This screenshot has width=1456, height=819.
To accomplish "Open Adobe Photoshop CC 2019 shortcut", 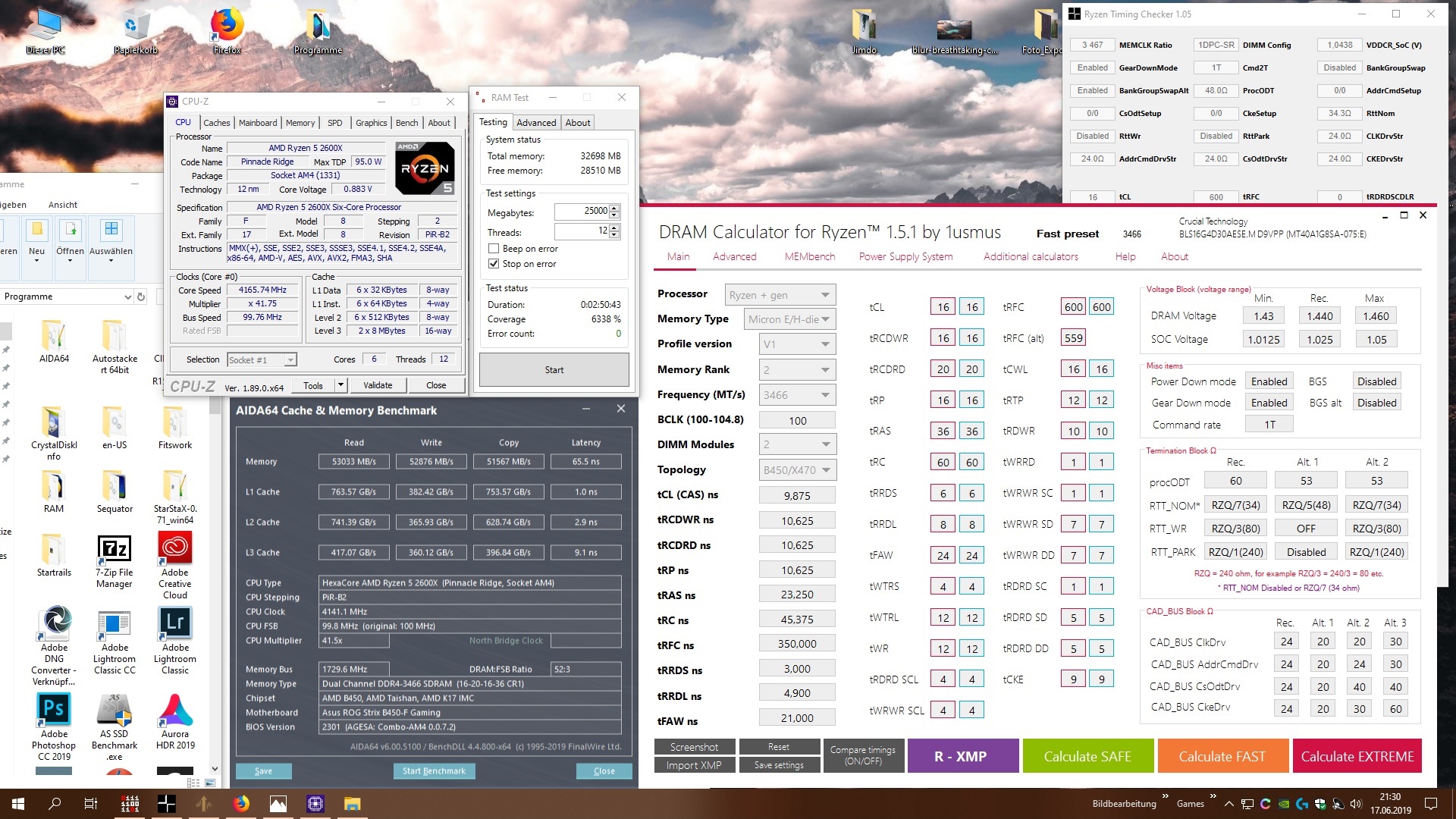I will [x=54, y=710].
